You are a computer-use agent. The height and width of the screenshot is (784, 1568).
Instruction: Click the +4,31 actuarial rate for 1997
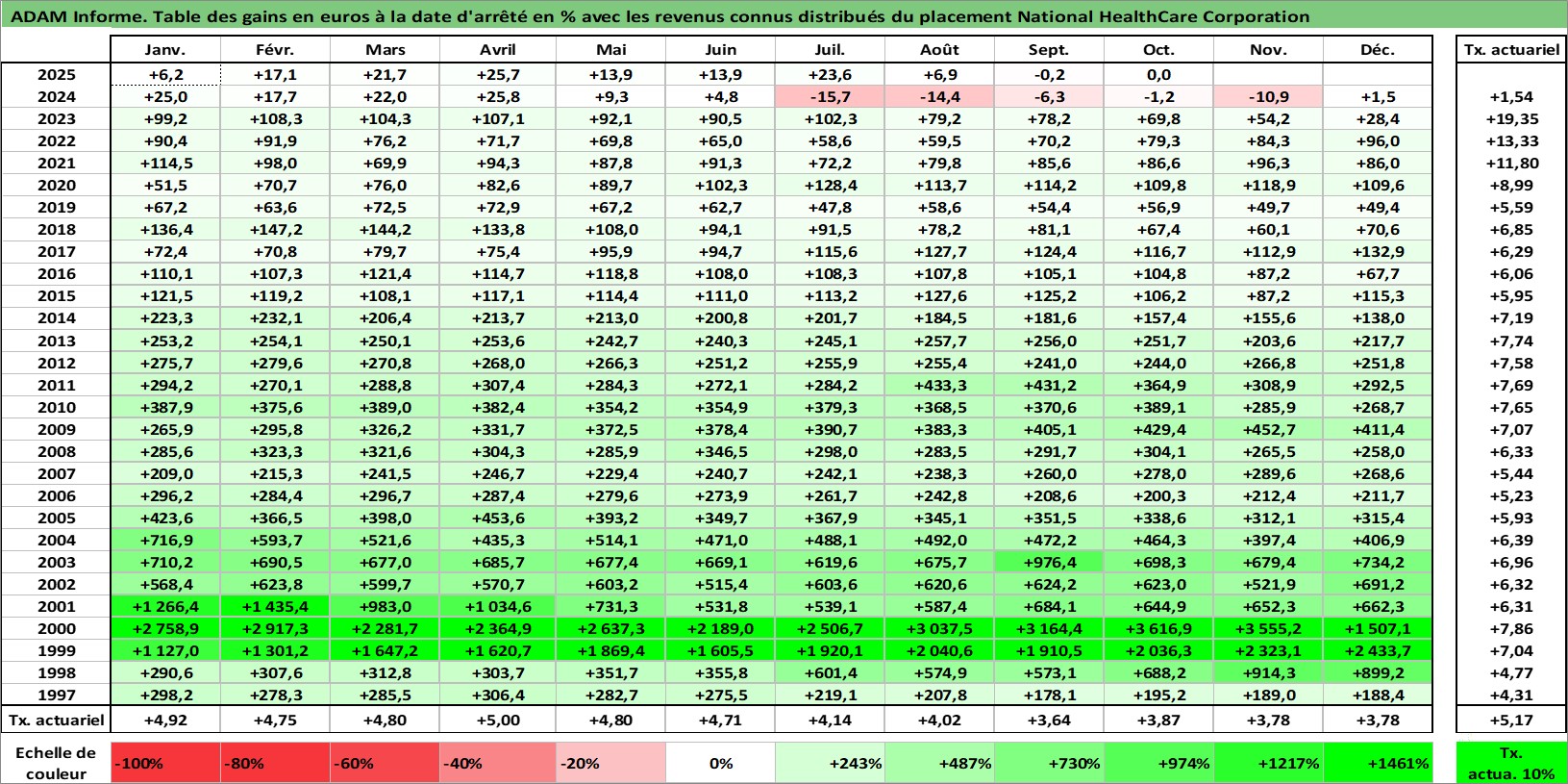(1511, 695)
